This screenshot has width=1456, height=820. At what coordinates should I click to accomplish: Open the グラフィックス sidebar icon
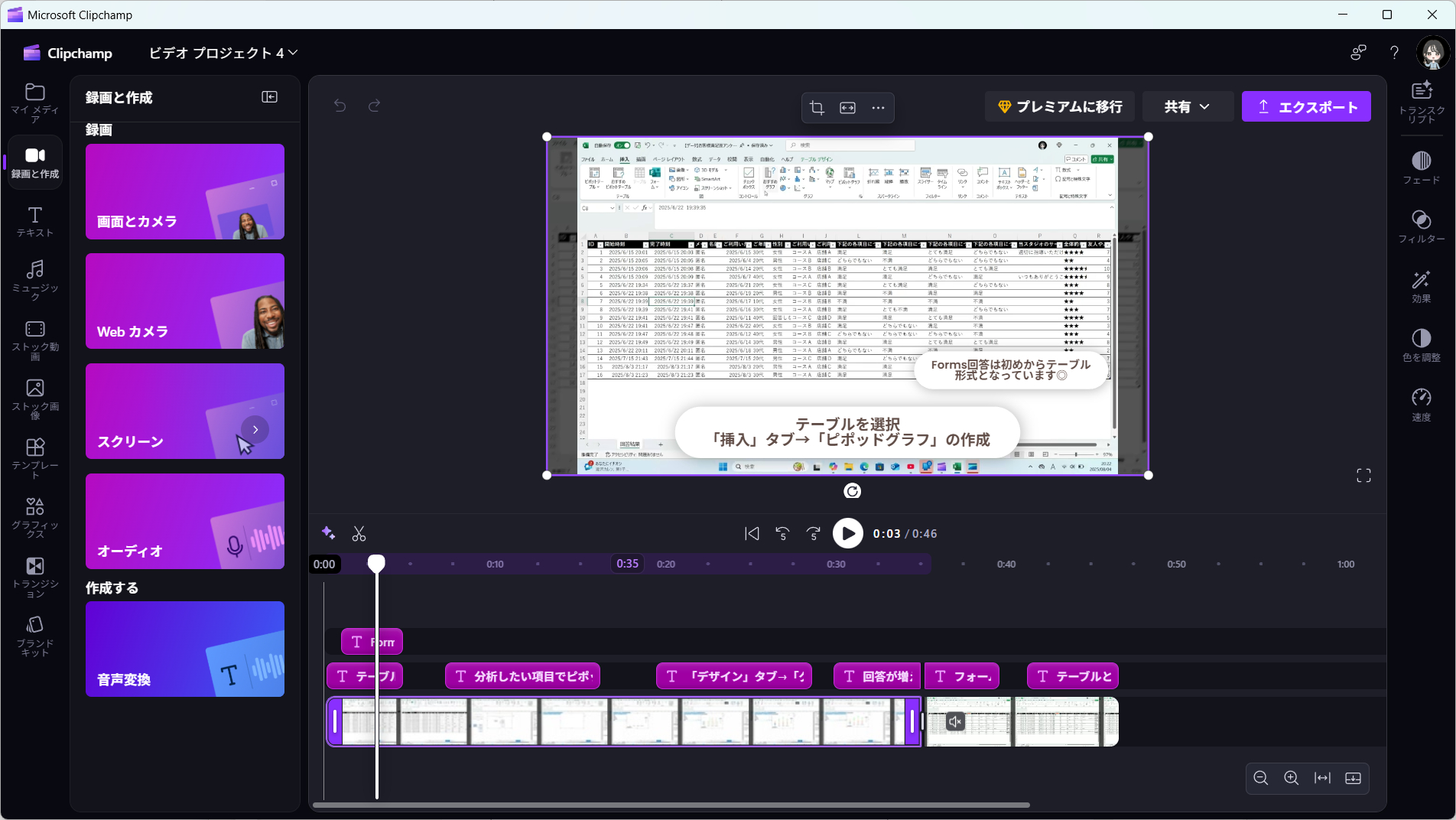[x=35, y=516]
